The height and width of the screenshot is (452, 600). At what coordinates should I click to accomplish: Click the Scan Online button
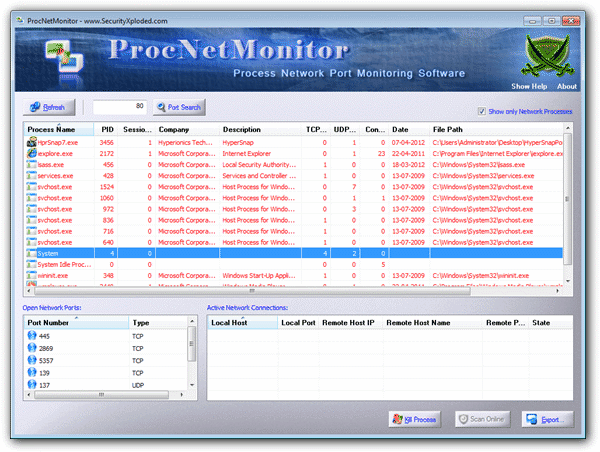point(483,419)
